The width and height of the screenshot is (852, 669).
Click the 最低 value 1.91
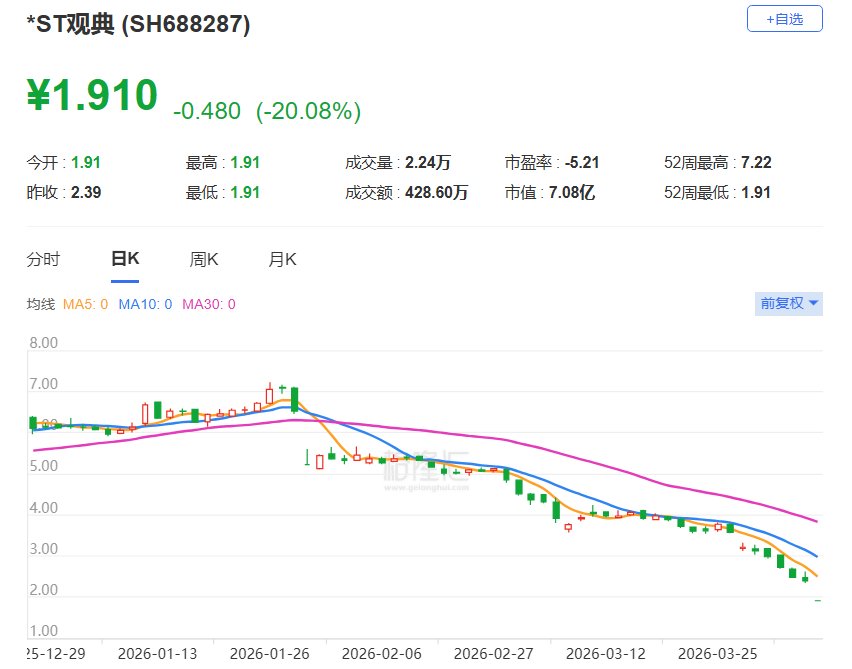(x=245, y=192)
